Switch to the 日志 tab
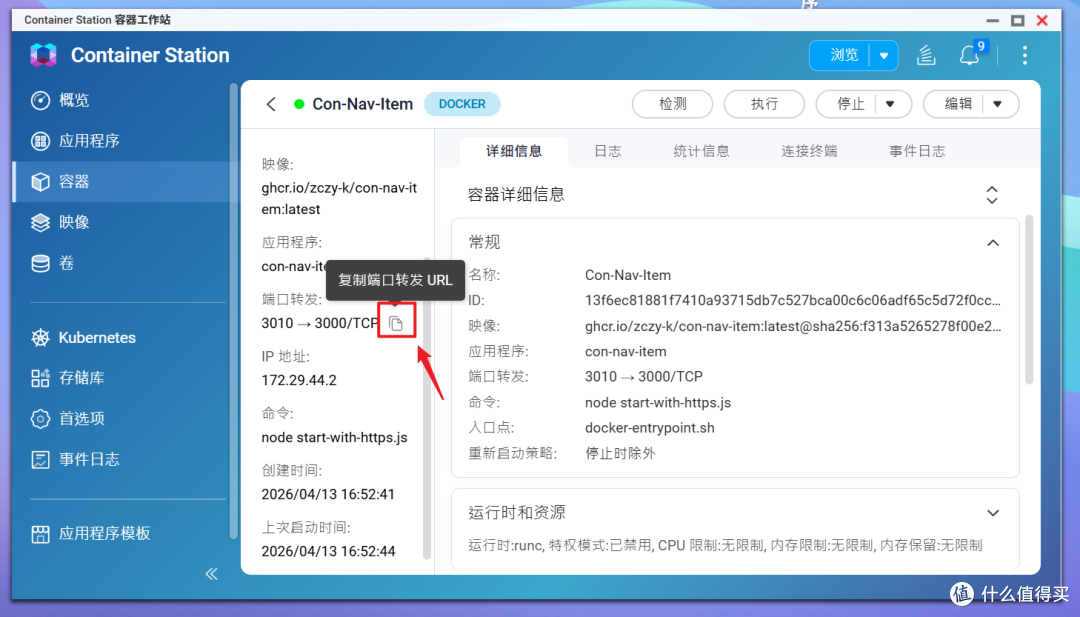 [608, 151]
